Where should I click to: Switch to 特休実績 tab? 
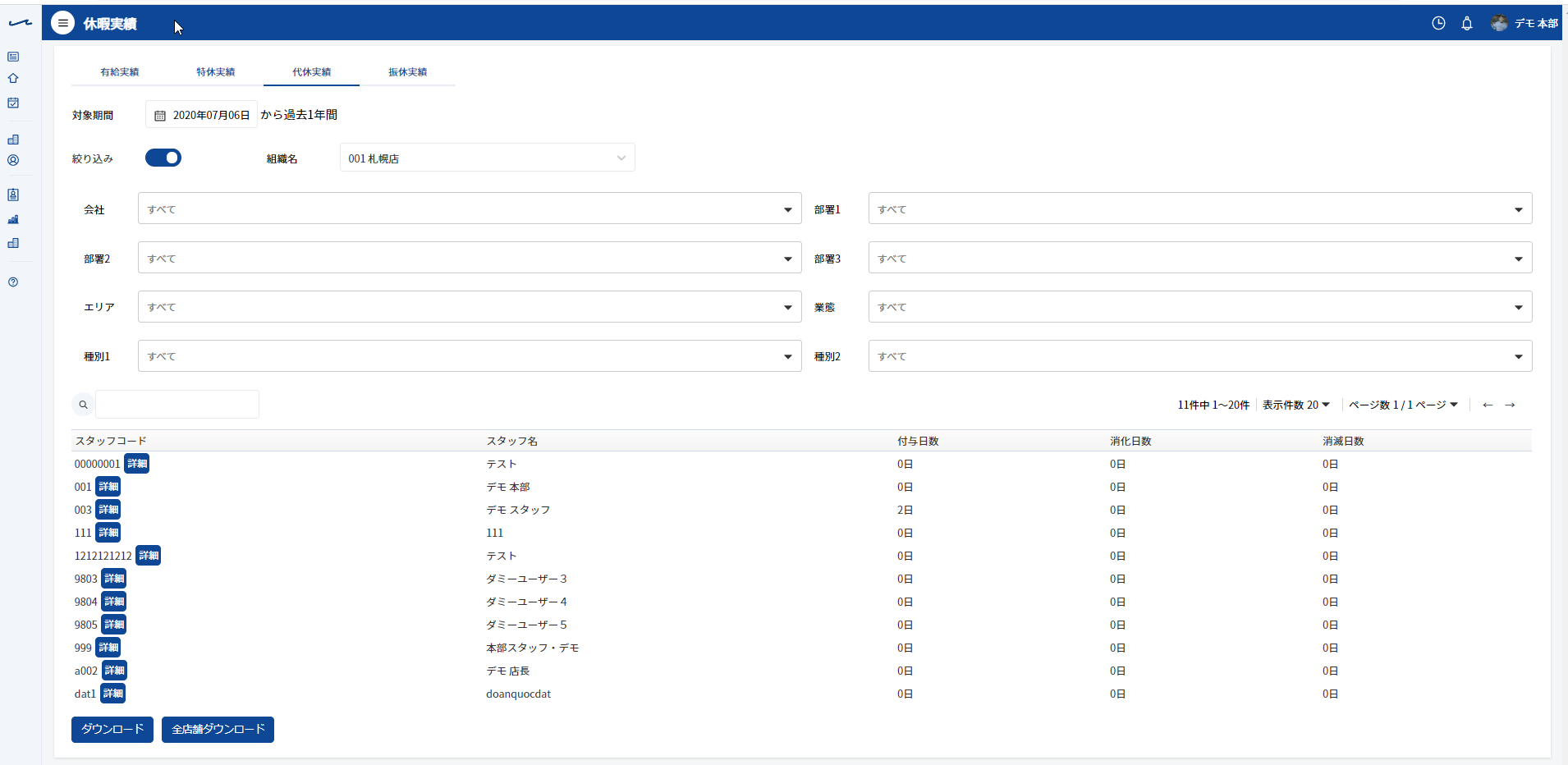(x=216, y=72)
